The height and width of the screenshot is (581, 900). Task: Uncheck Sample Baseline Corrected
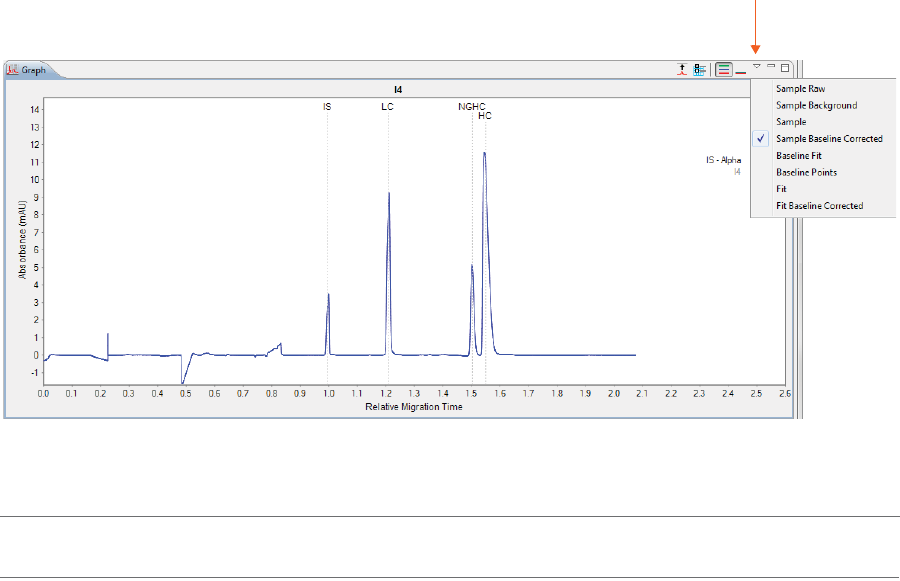point(829,138)
